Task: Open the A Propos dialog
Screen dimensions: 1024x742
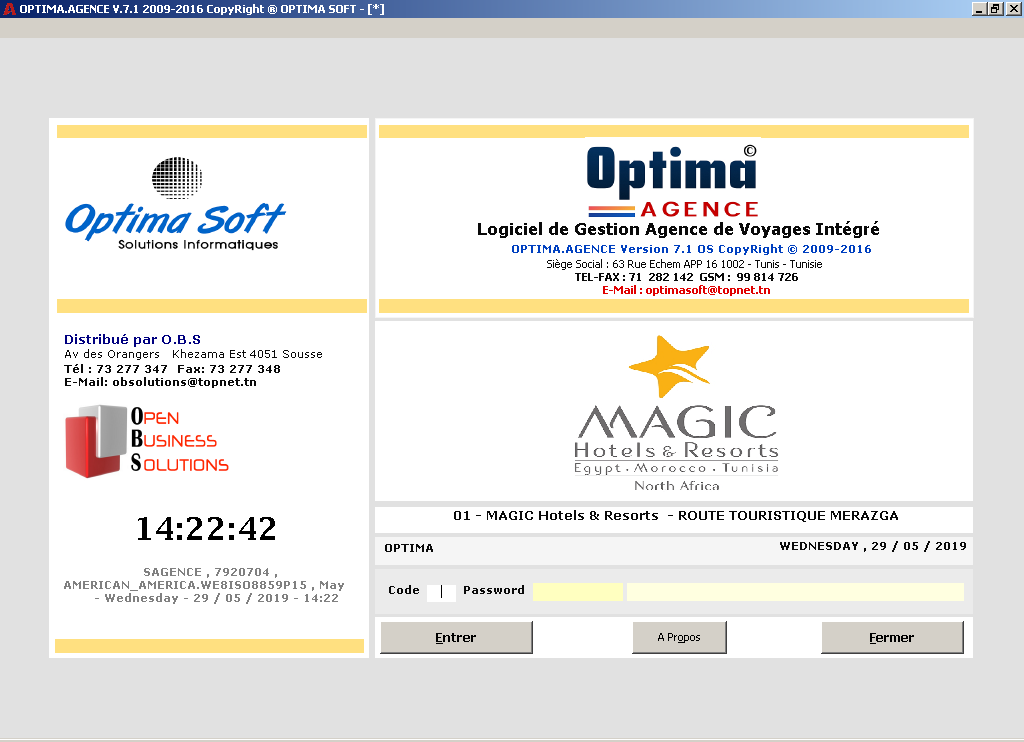Action: pos(679,637)
